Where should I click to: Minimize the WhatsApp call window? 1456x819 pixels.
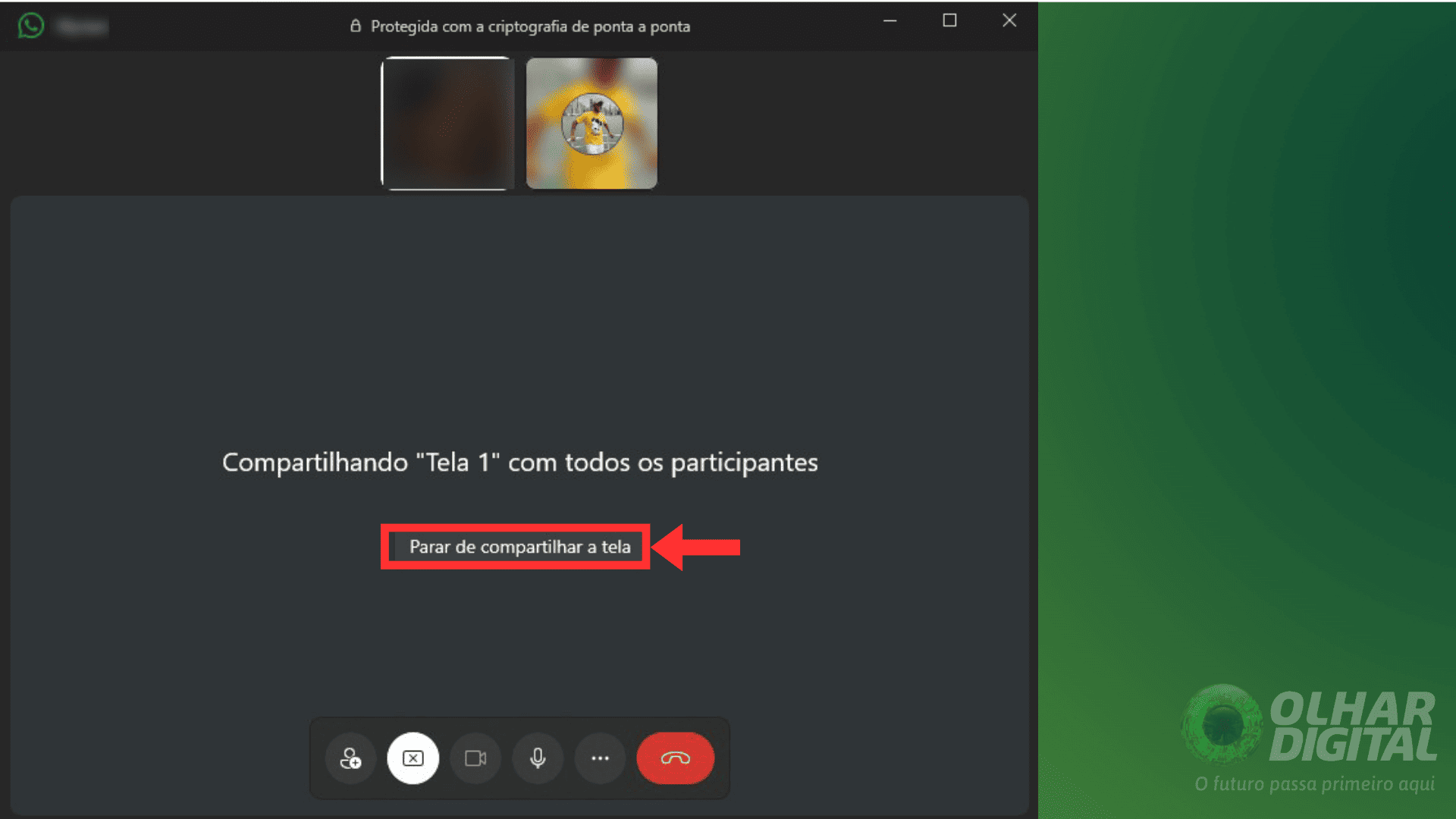pyautogui.click(x=890, y=20)
